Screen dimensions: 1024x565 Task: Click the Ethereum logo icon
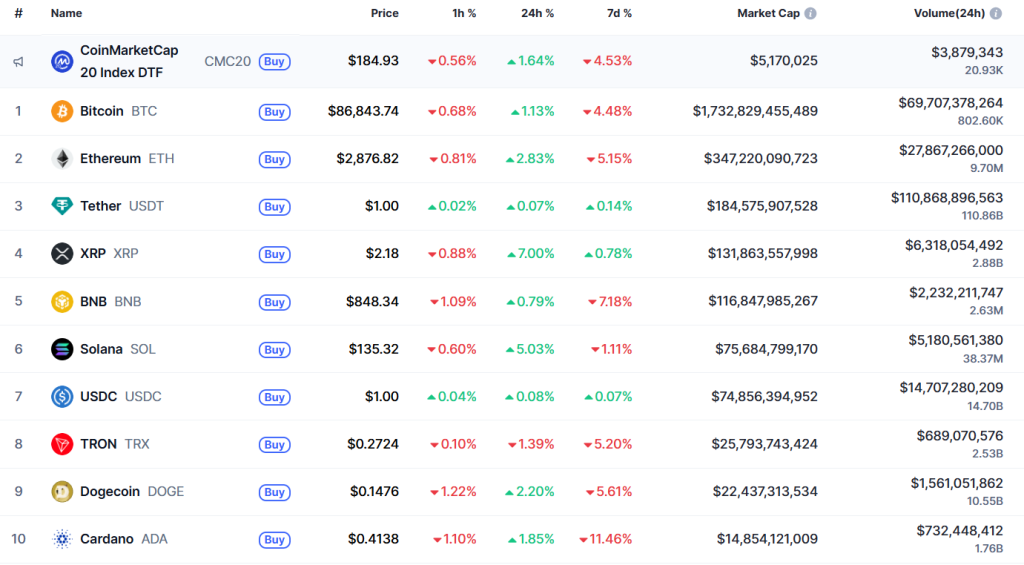click(62, 159)
